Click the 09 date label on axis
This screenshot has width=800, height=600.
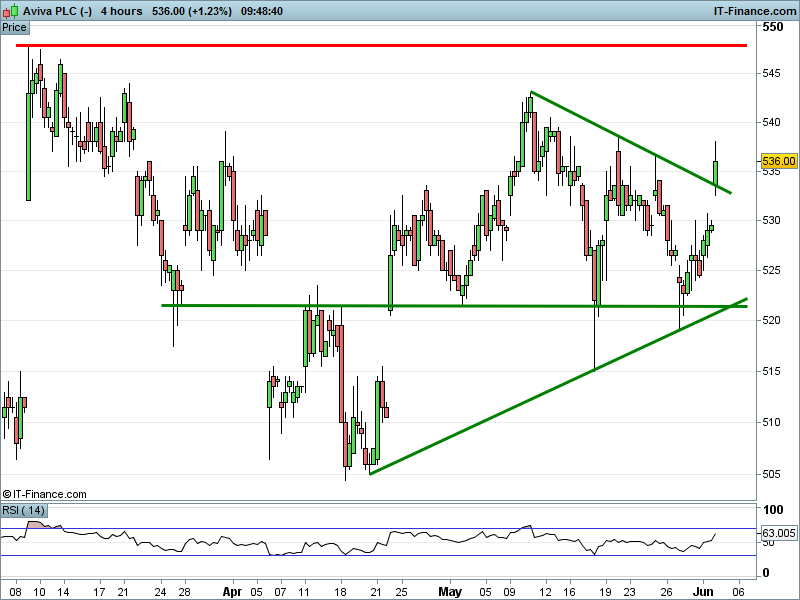tap(510, 592)
